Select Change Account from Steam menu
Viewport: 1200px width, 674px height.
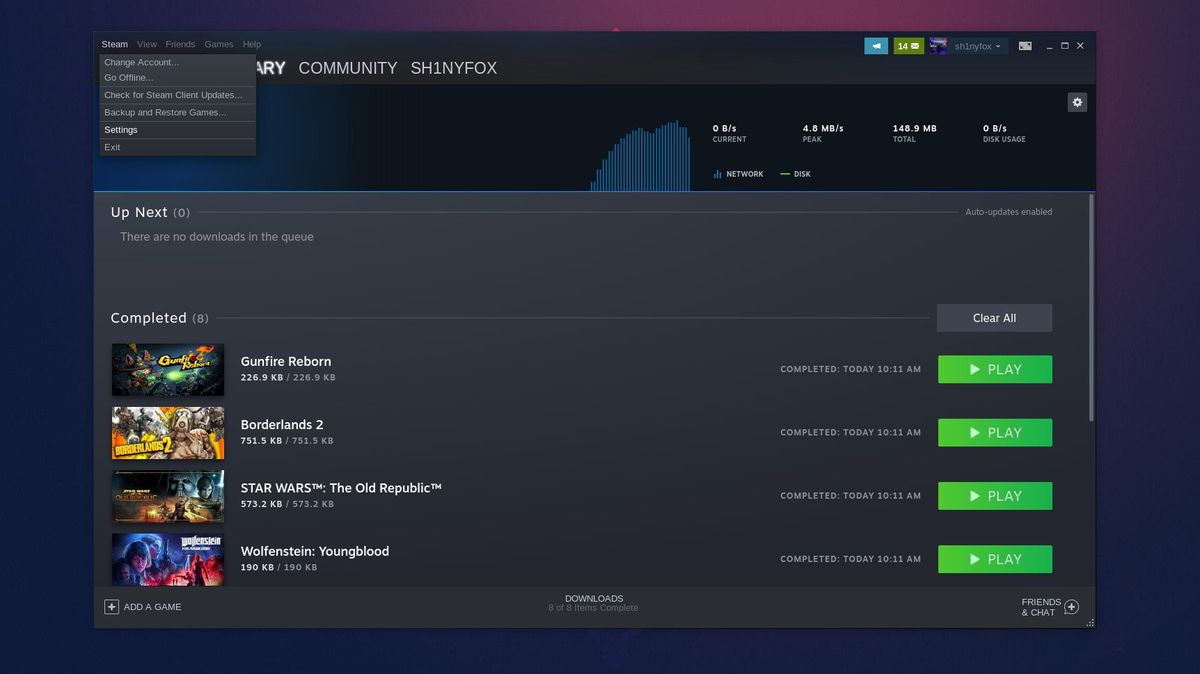(x=177, y=62)
